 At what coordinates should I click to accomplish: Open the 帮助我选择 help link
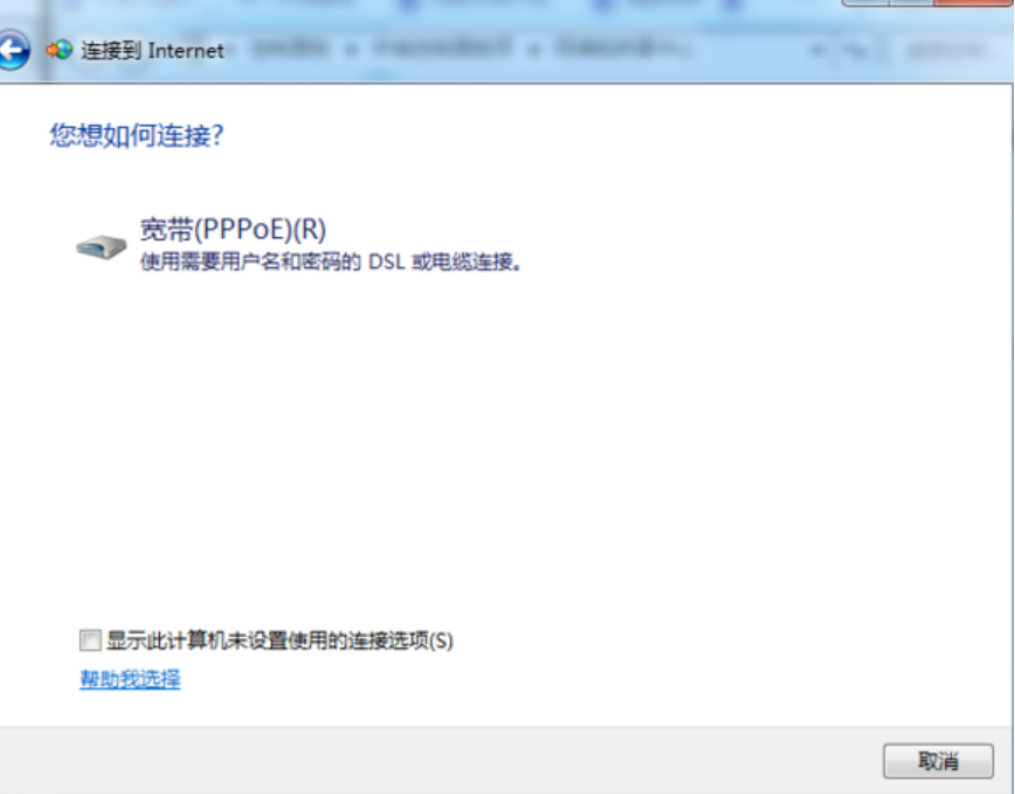[130, 679]
